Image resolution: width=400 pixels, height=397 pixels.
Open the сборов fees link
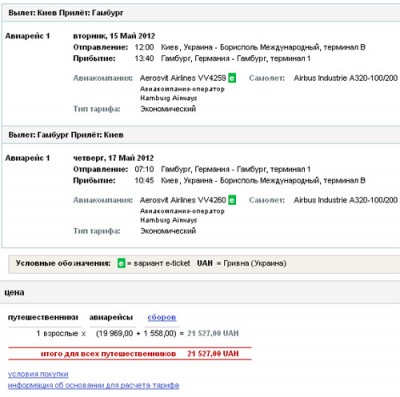pyautogui.click(x=162, y=317)
